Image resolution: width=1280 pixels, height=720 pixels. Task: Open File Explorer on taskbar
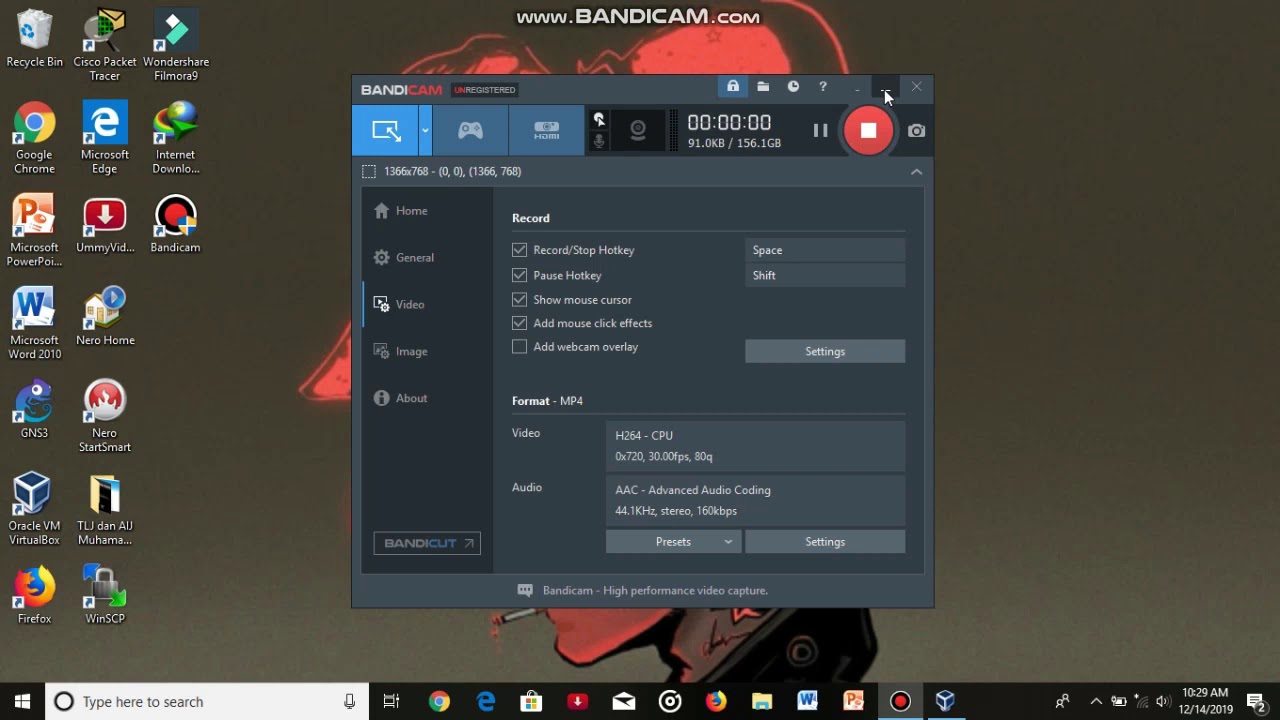762,701
